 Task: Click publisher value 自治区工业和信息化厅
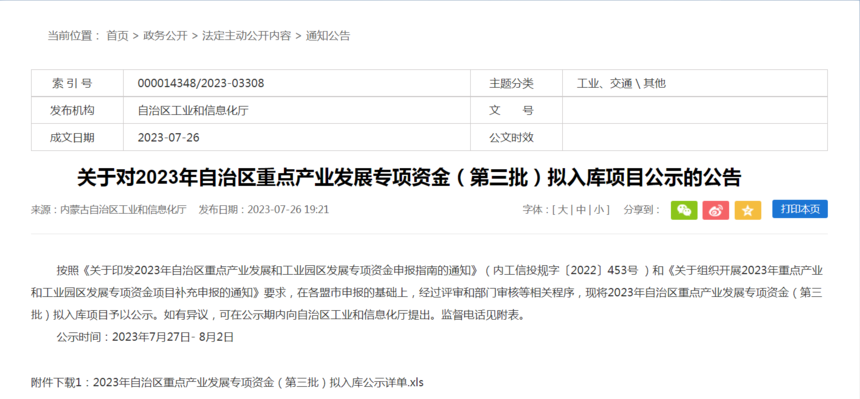[x=193, y=110]
